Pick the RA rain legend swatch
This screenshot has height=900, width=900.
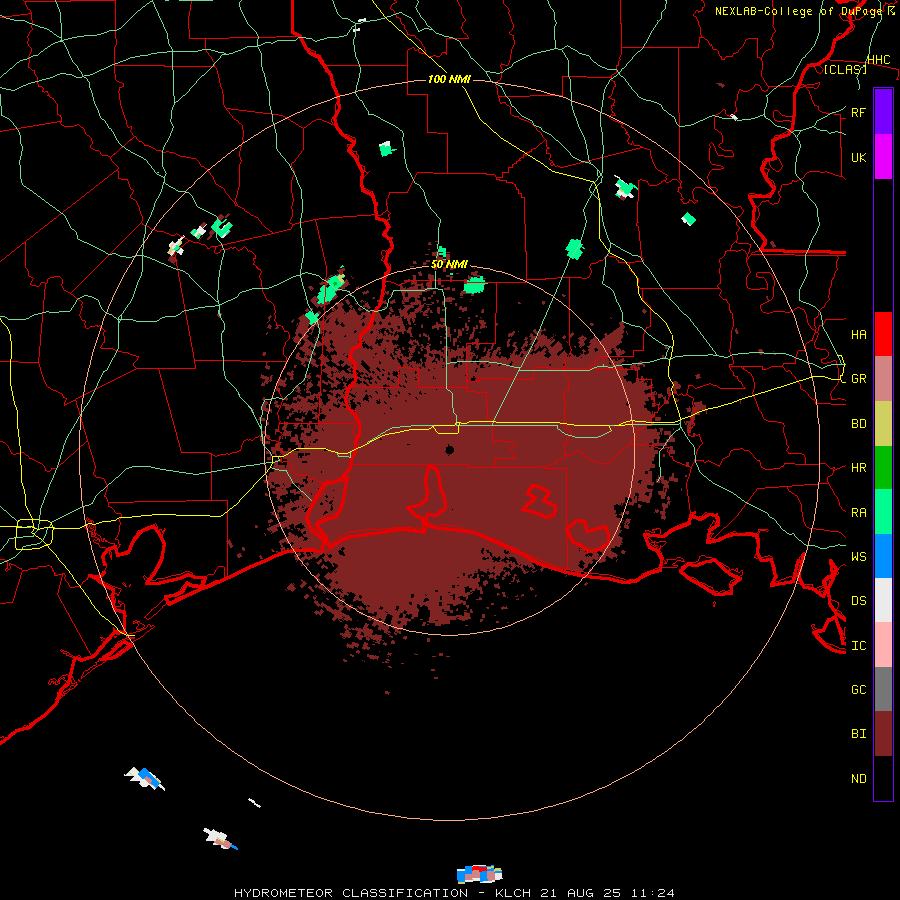click(883, 512)
